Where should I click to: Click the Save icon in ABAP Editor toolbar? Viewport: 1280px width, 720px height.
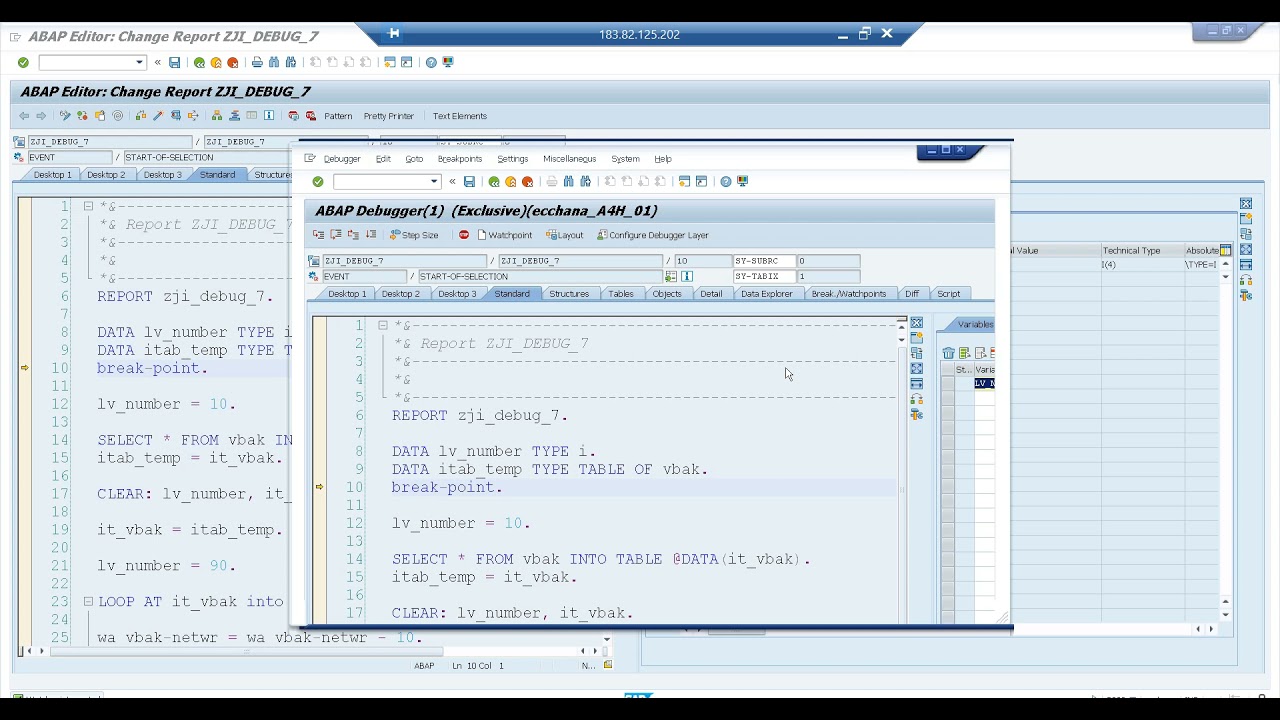pos(174,62)
